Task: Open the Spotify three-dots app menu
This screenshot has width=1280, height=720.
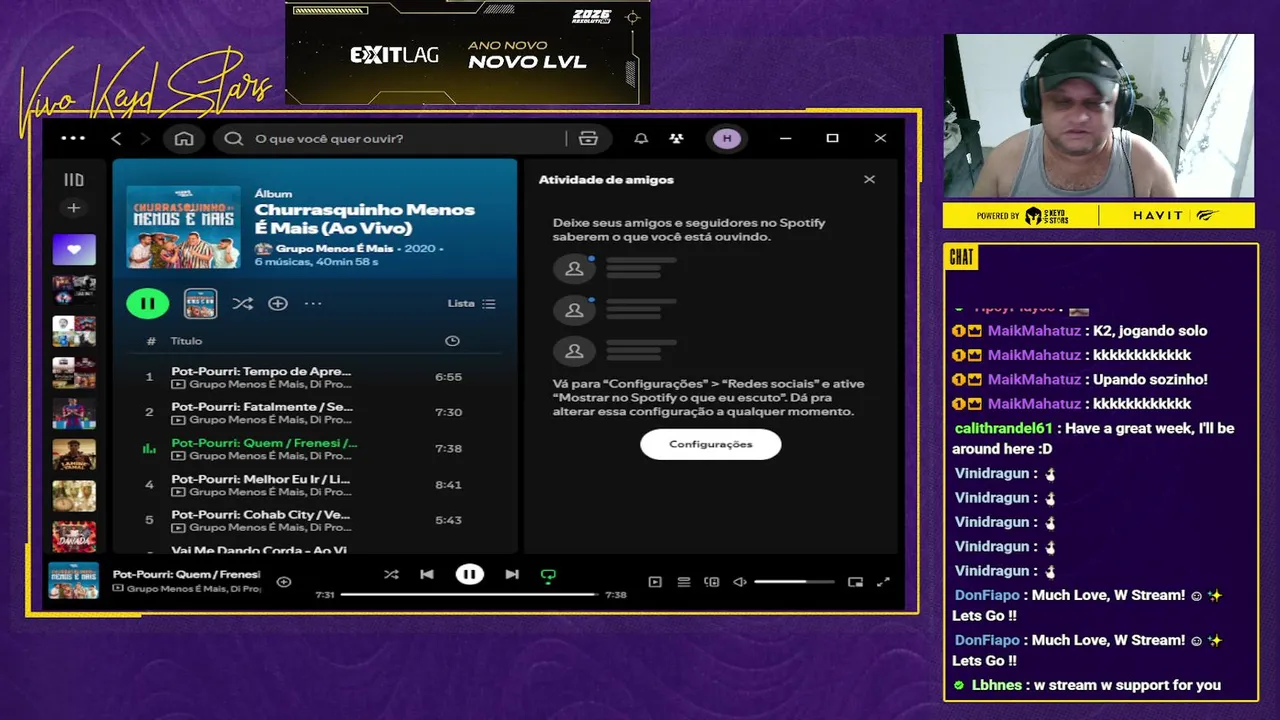Action: point(73,138)
